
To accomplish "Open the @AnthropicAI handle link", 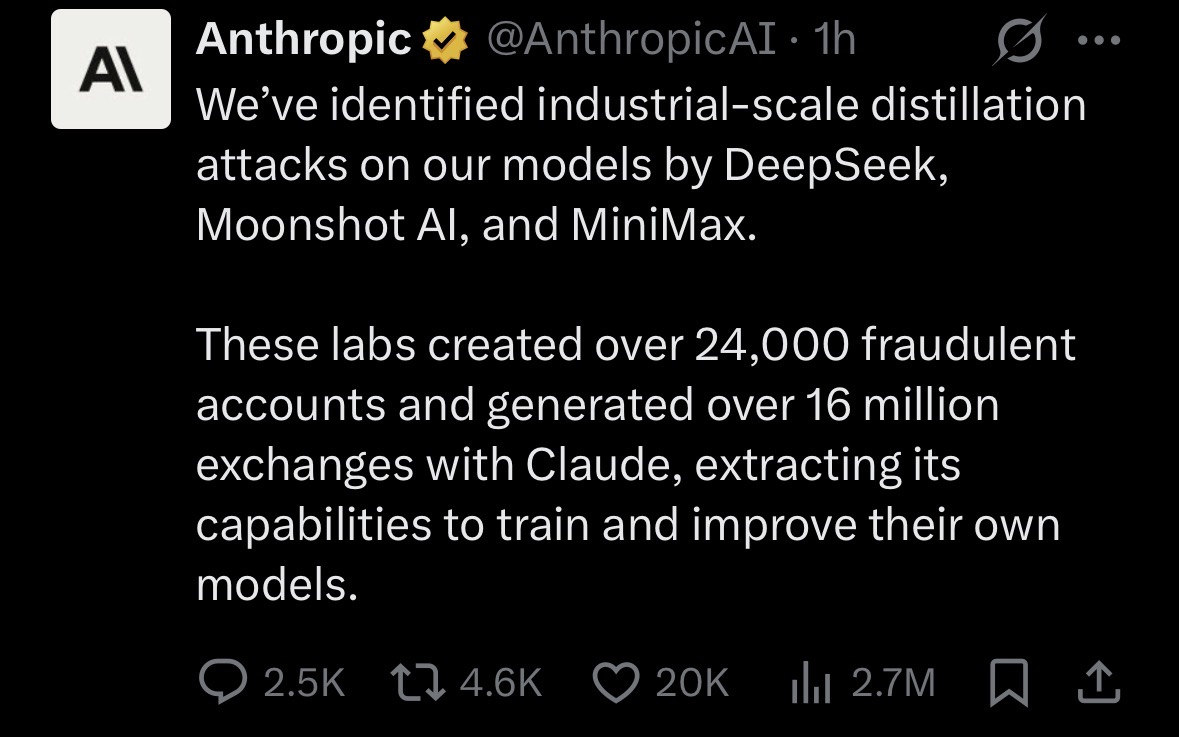I will 632,40.
